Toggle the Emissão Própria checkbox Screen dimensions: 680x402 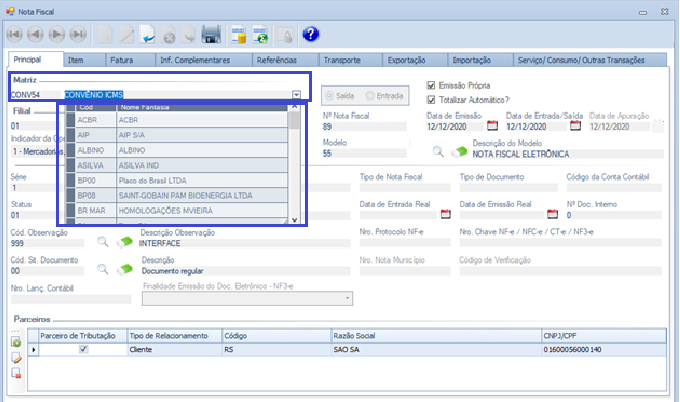pos(431,85)
